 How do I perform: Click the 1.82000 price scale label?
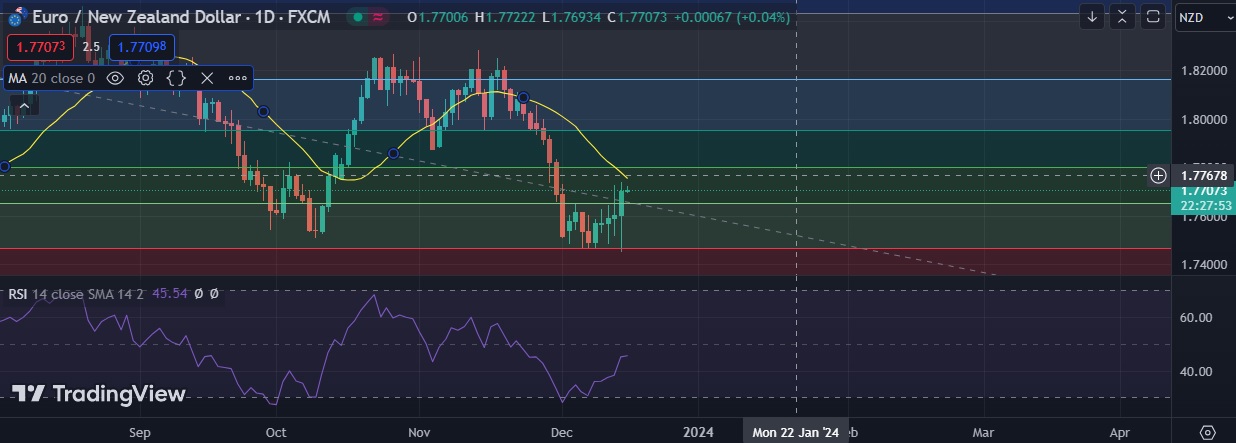point(1203,71)
